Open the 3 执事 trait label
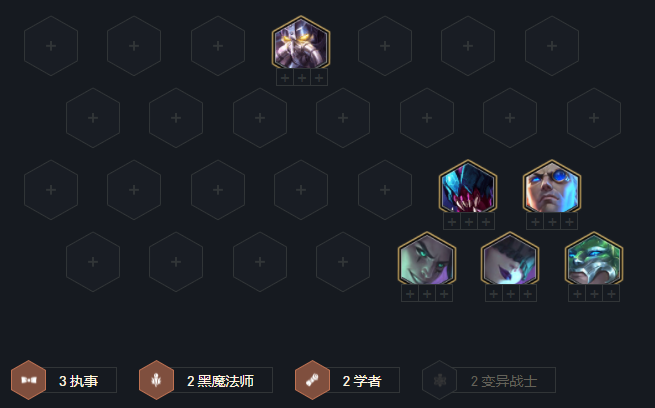Viewport: 655px width, 408px height. click(x=79, y=381)
